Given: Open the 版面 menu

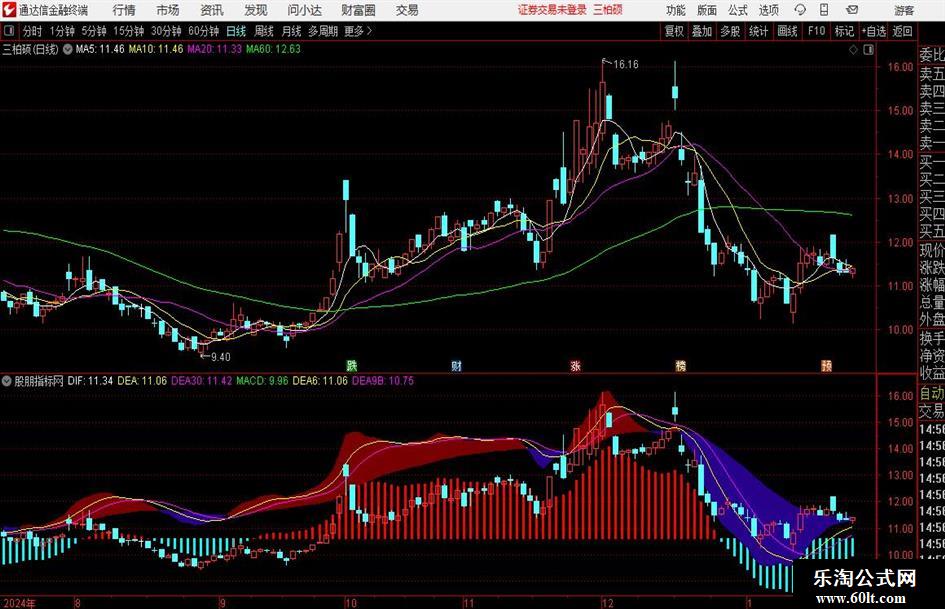Looking at the screenshot, I should [707, 10].
